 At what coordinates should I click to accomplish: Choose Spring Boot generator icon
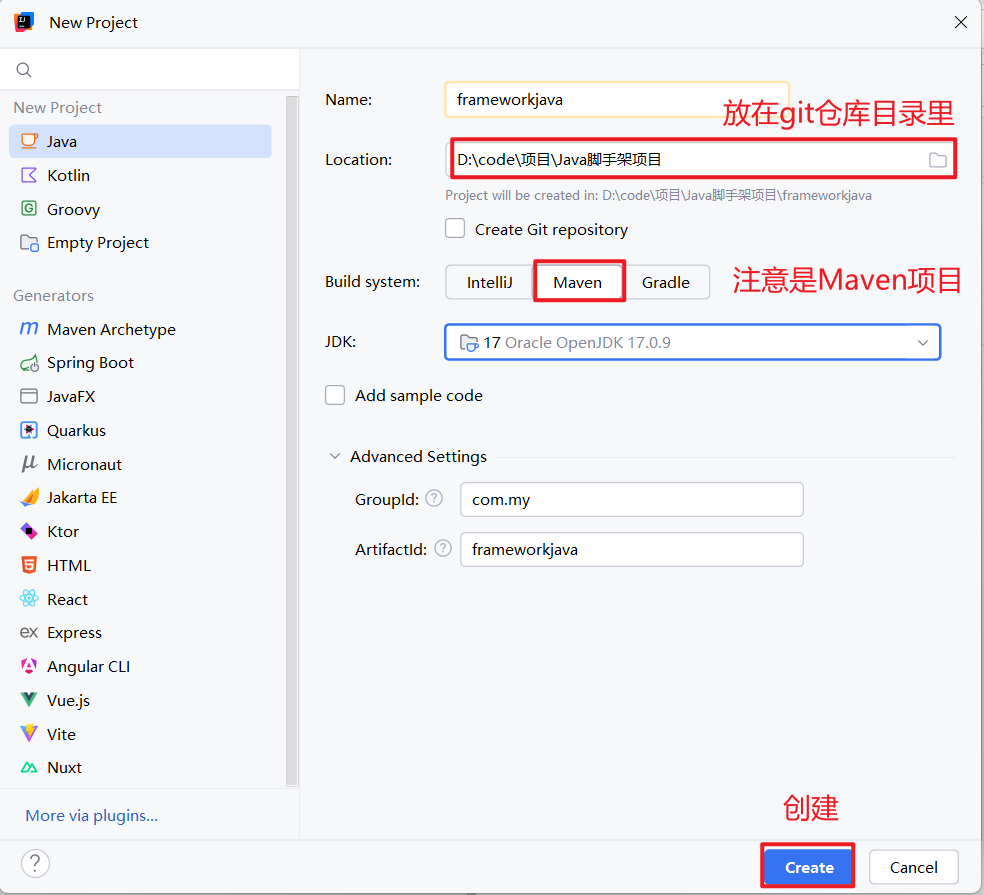(29, 363)
